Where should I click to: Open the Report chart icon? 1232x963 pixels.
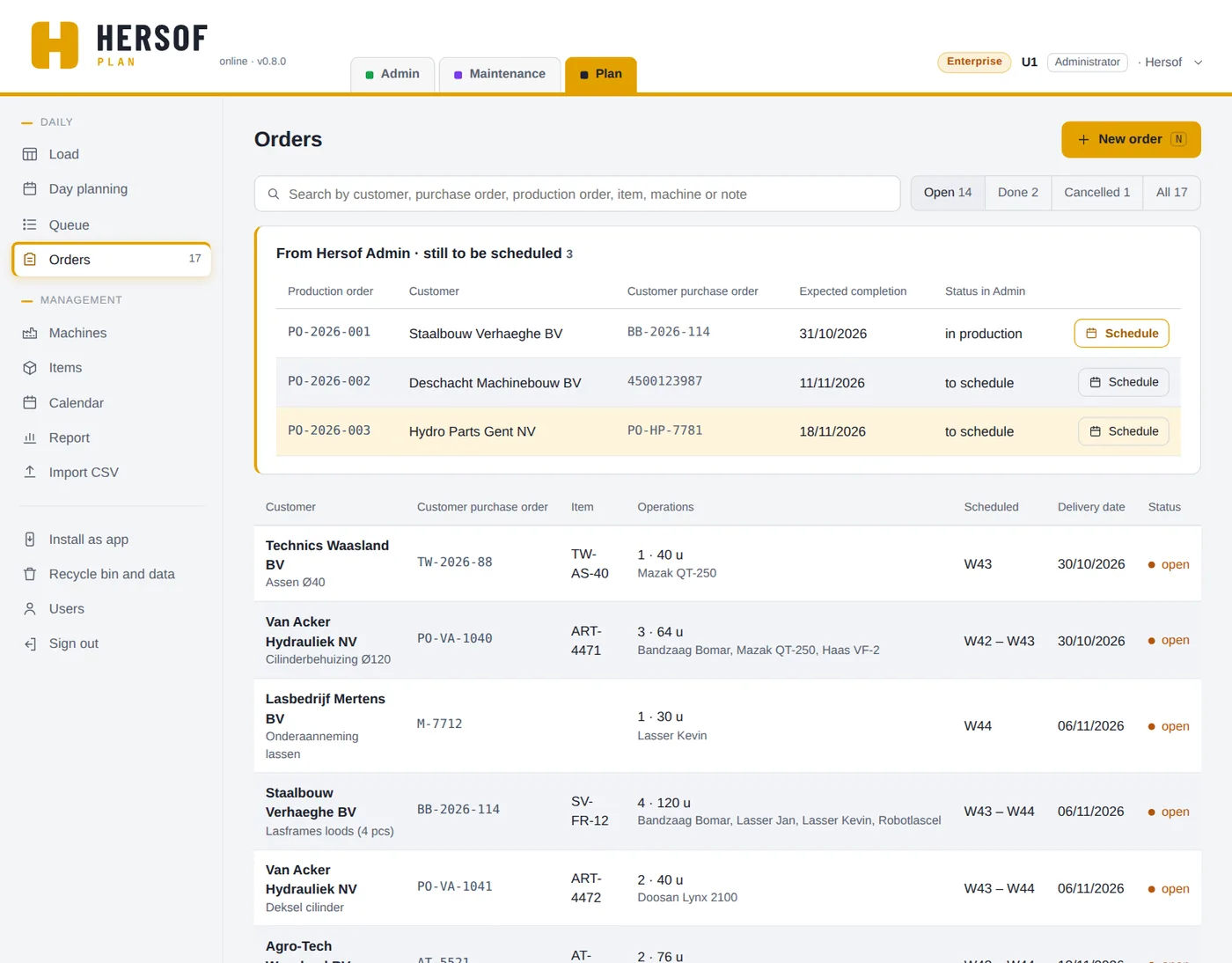[x=30, y=437]
